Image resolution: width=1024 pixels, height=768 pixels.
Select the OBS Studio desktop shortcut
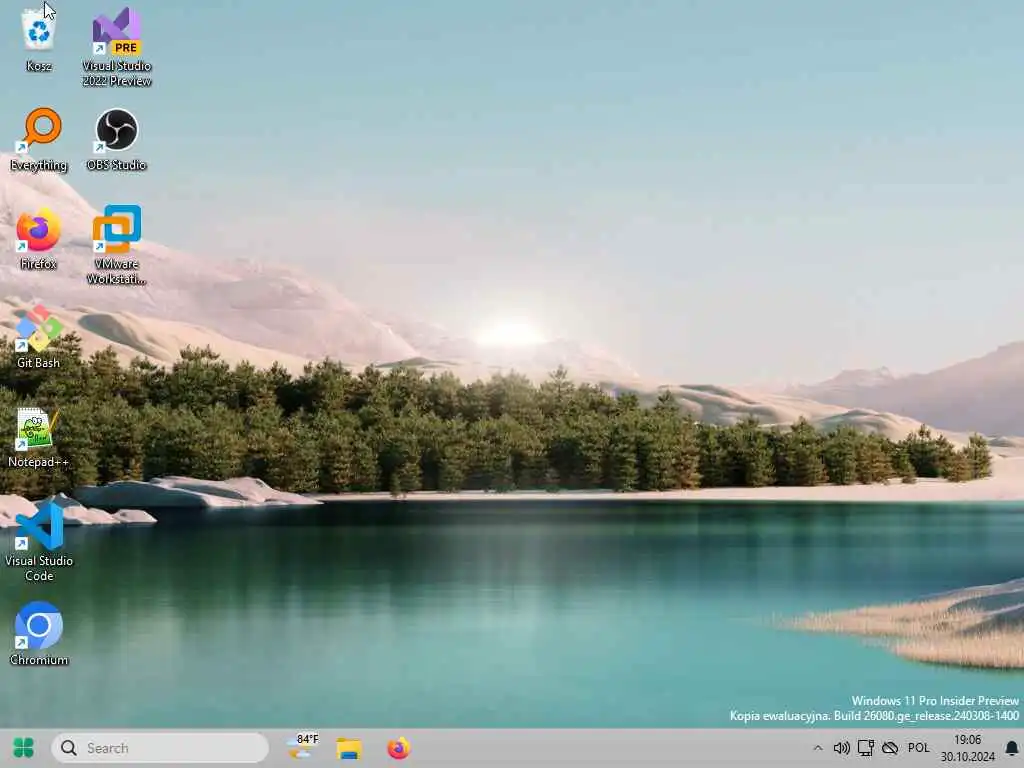pyautogui.click(x=117, y=140)
